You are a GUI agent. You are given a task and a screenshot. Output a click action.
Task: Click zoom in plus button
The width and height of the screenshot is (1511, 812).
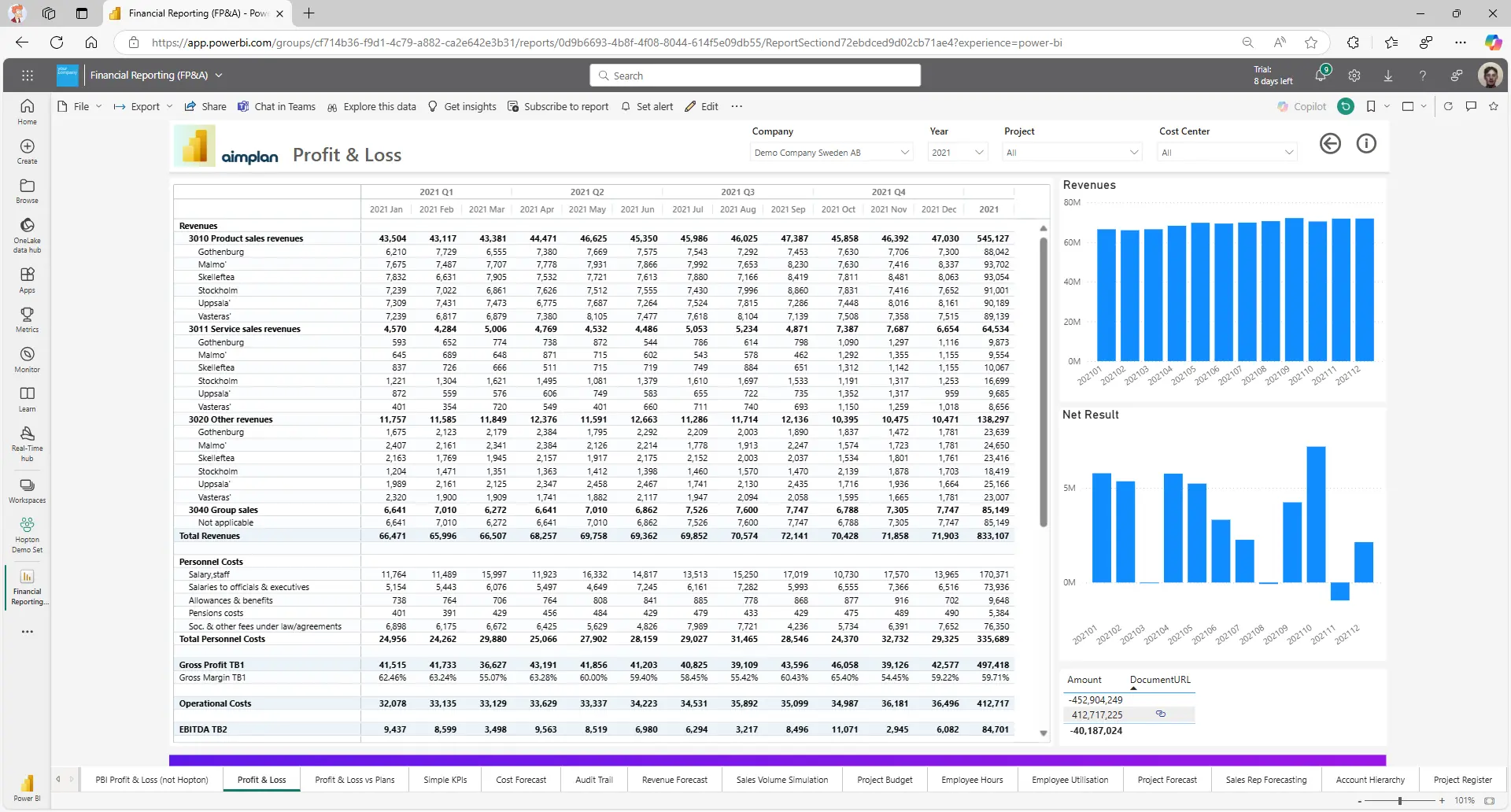1442,800
